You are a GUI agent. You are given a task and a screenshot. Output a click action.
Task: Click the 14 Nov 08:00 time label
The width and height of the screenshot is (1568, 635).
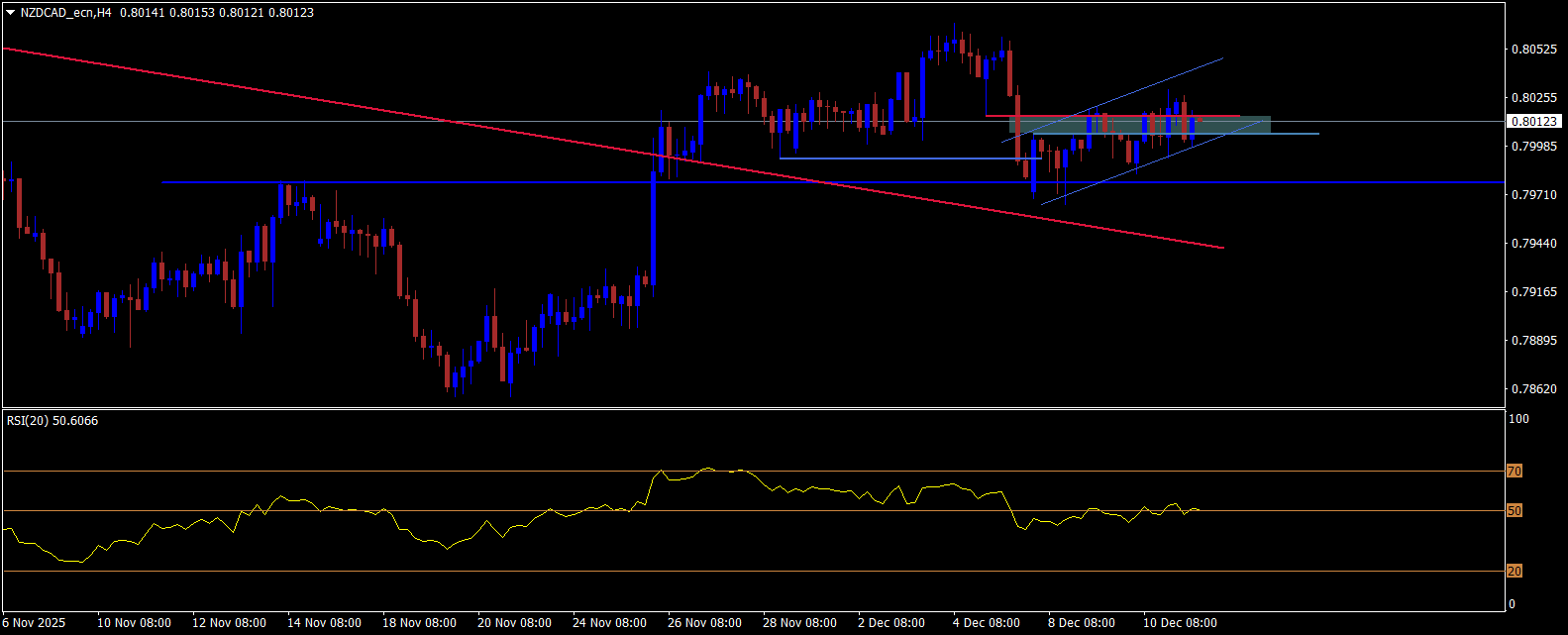click(324, 623)
